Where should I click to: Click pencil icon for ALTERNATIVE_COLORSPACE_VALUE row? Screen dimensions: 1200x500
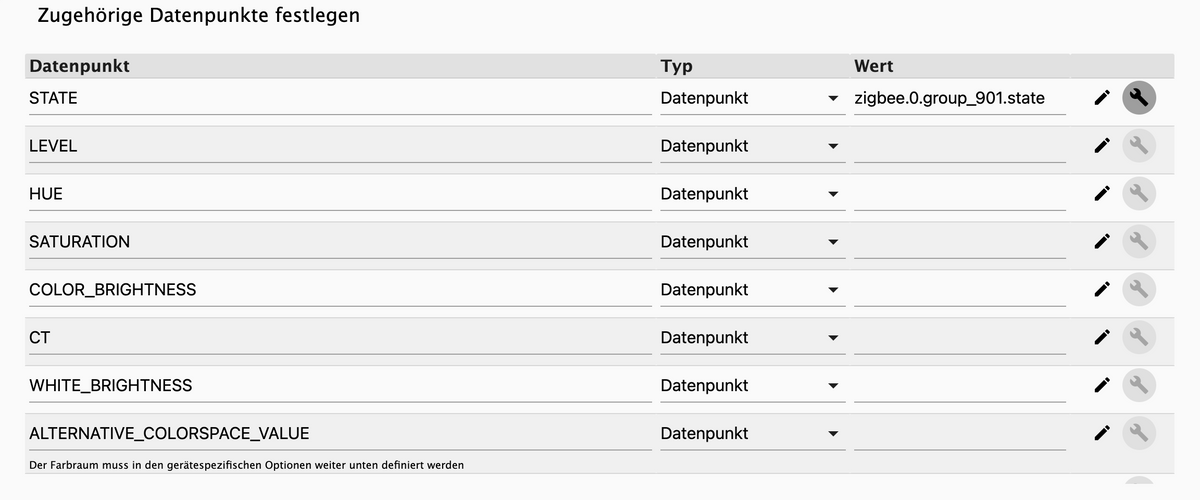[1102, 433]
